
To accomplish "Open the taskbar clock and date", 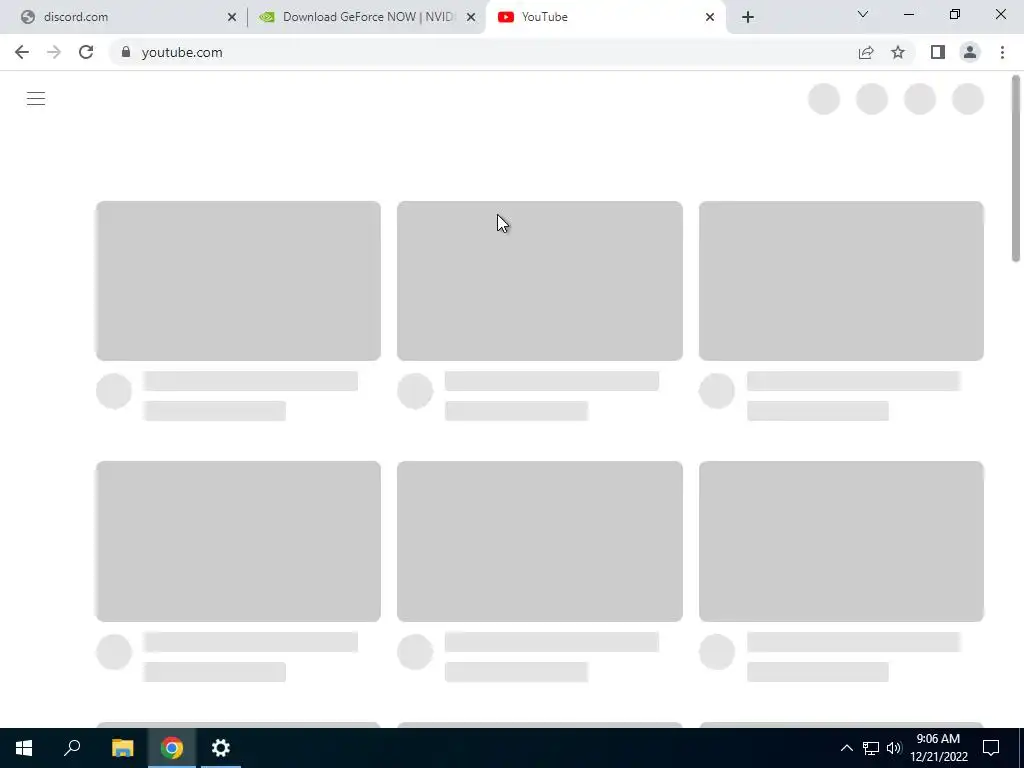I will [939, 748].
